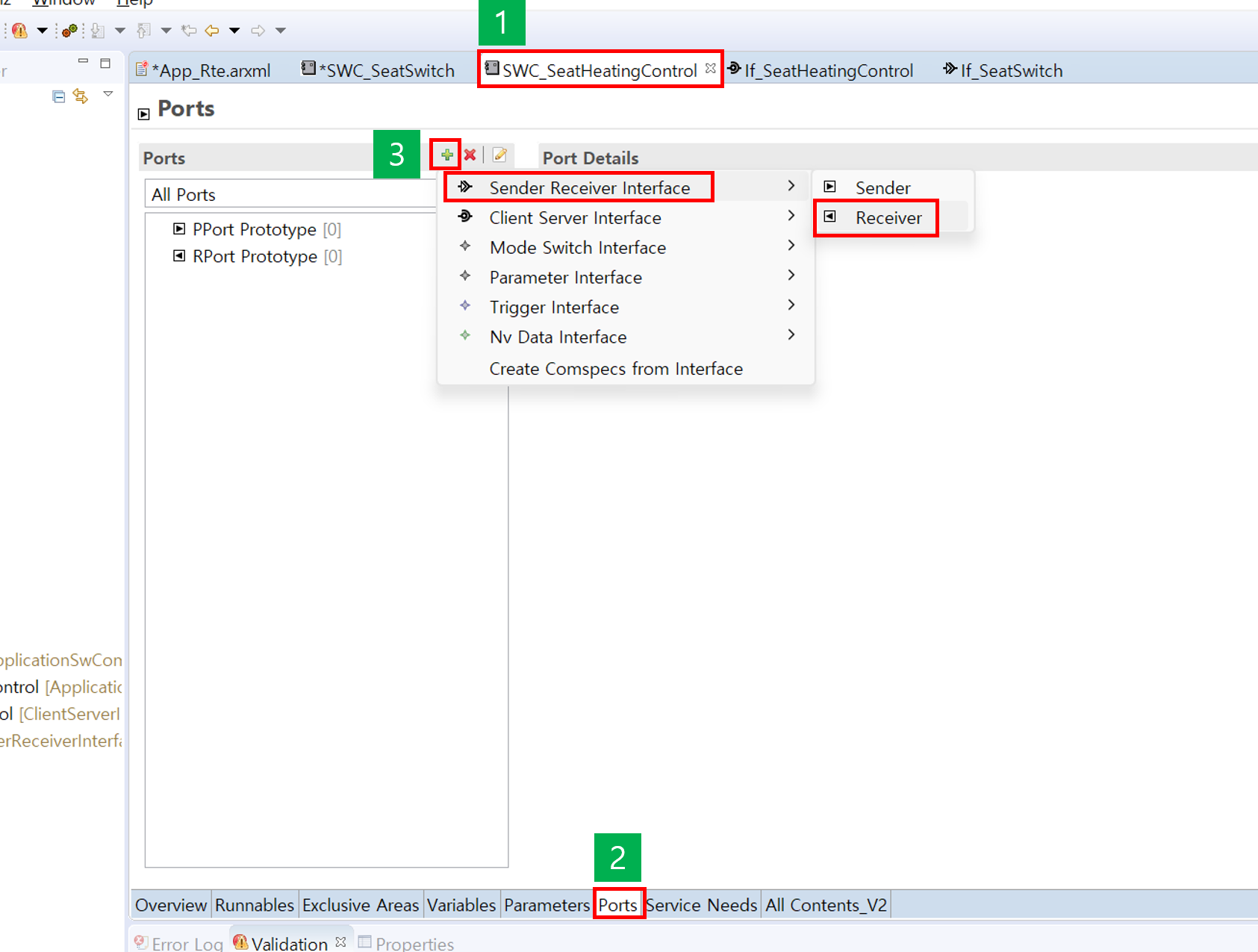Expand the Mode Switch Interface submenu
This screenshot has width=1258, height=952.
[577, 247]
